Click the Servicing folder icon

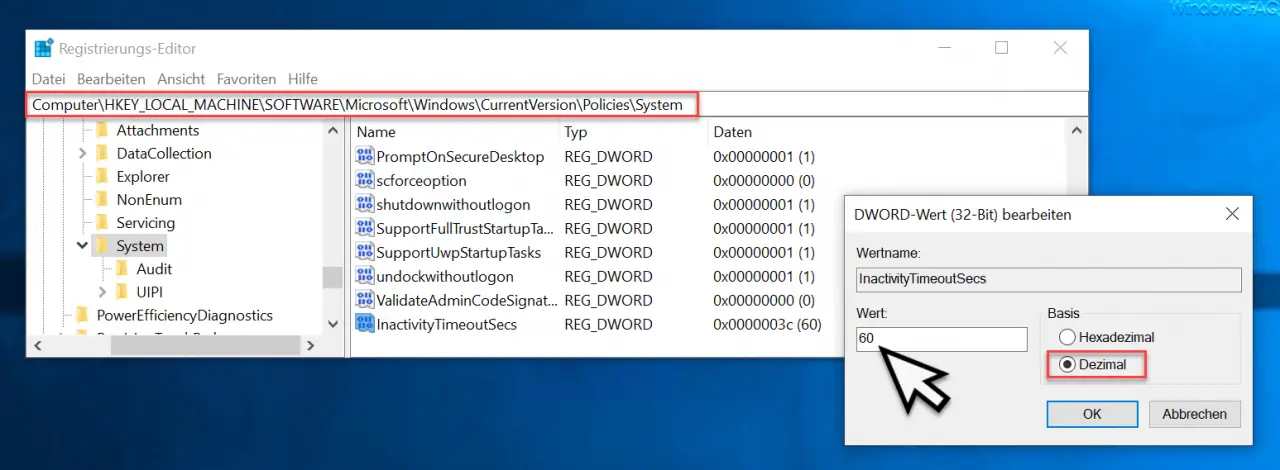point(101,222)
